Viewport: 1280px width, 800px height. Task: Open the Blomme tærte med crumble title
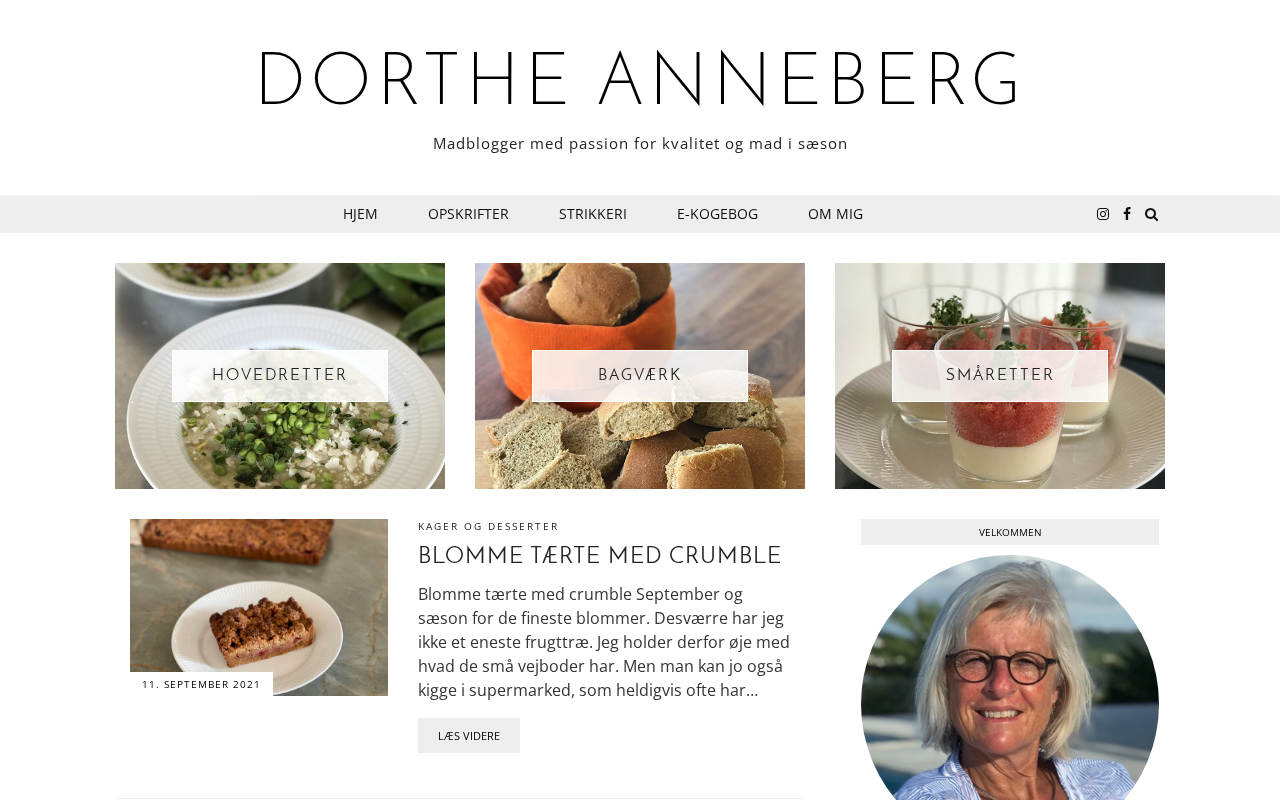click(x=599, y=557)
